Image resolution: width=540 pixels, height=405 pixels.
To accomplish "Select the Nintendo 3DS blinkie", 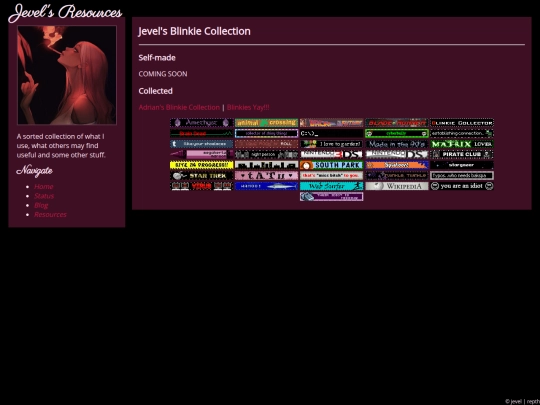I will click(x=331, y=154).
